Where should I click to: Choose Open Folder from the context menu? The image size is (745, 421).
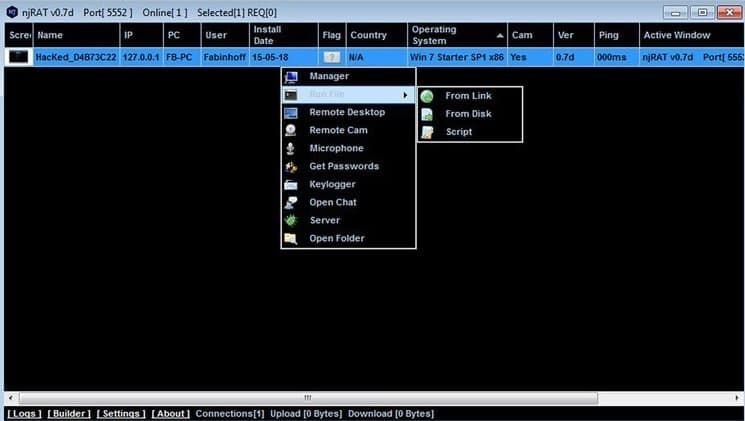click(x=348, y=239)
